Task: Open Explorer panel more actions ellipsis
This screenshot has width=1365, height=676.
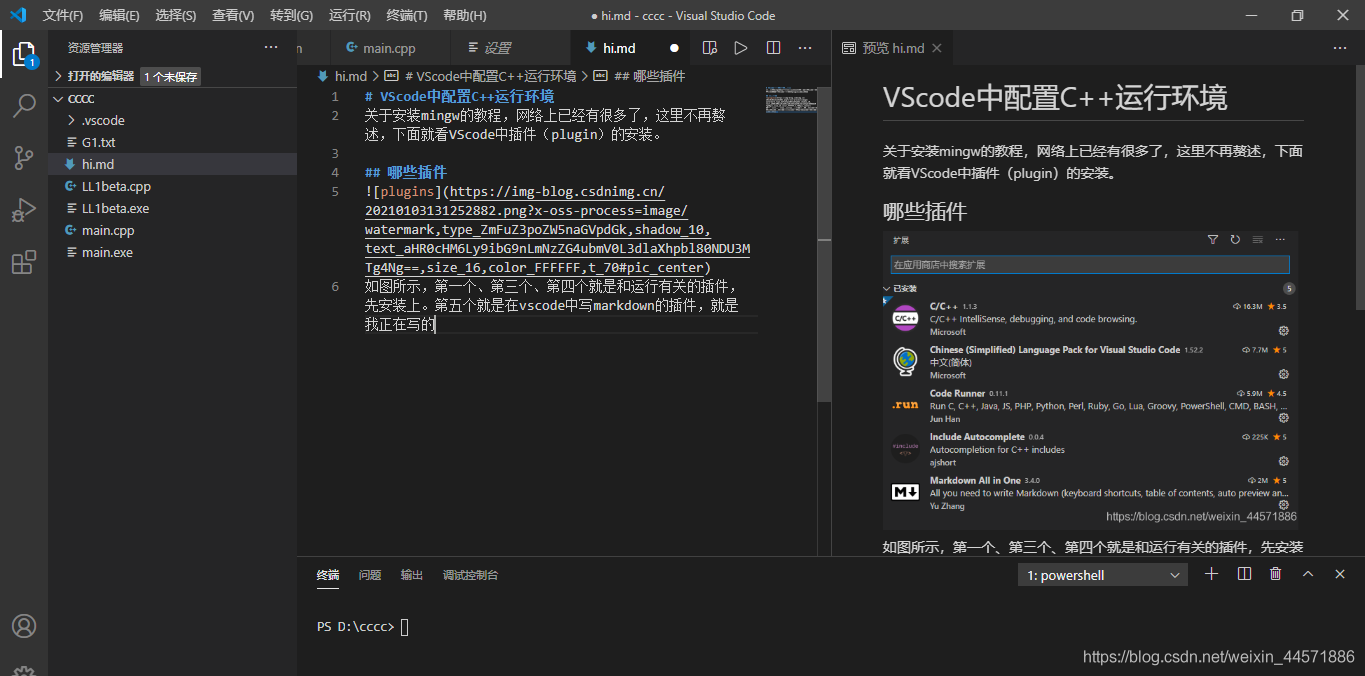Action: 271,48
